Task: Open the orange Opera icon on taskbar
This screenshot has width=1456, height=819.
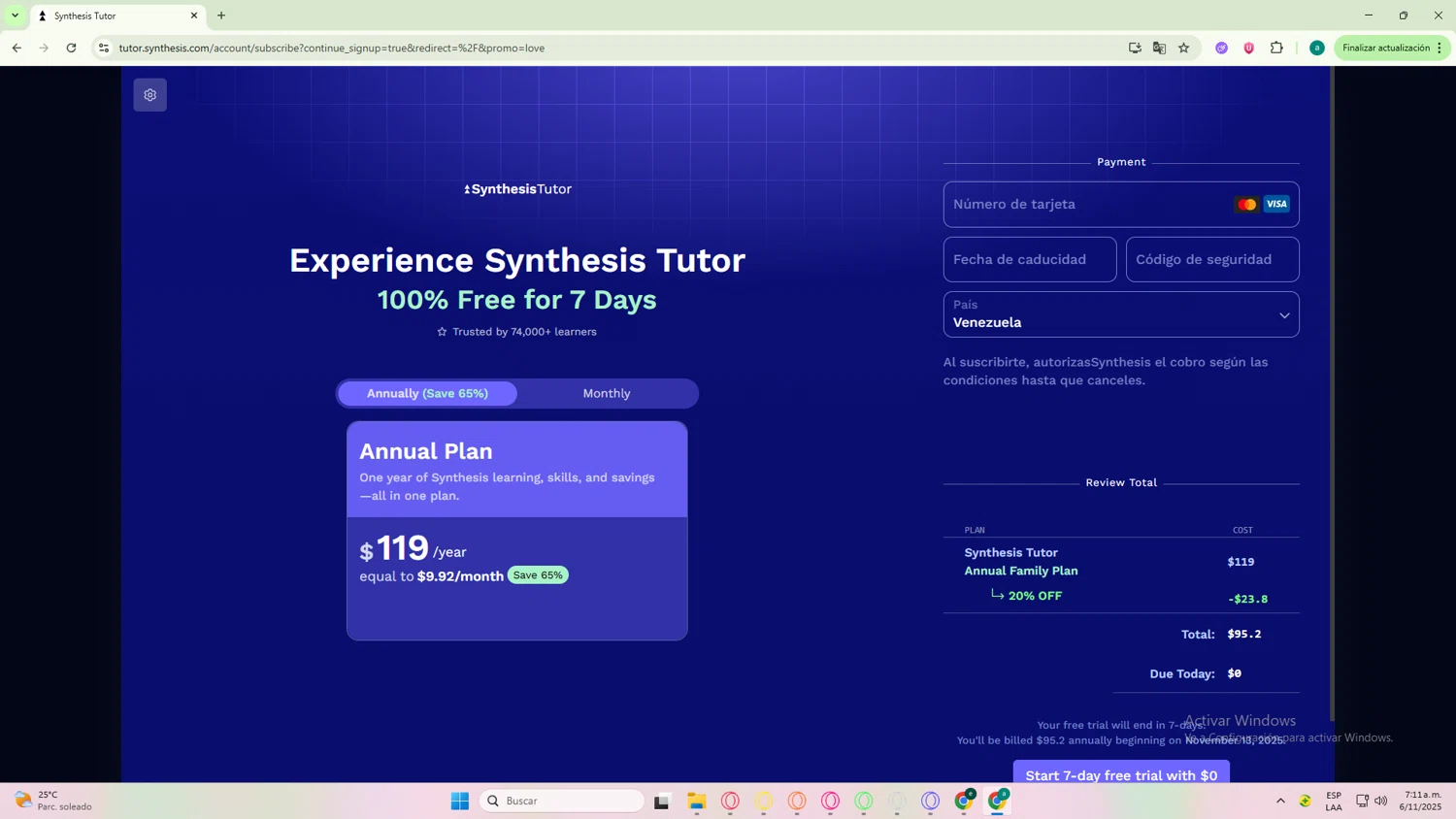Action: click(x=797, y=801)
